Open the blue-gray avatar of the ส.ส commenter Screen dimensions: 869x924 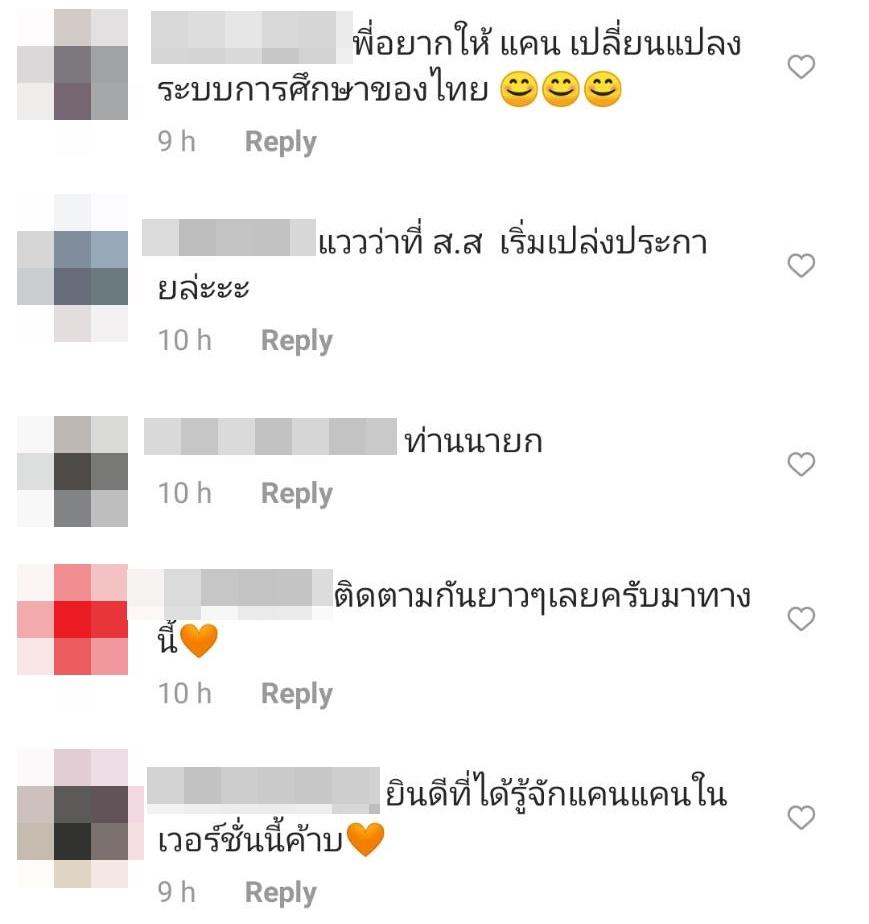click(x=72, y=268)
